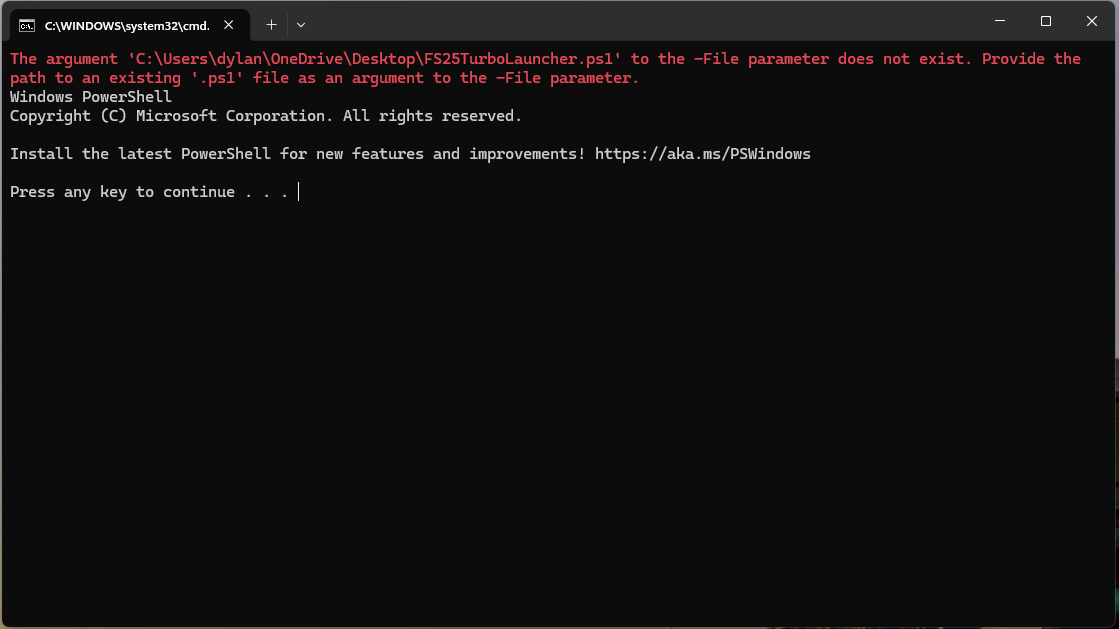Screen dimensions: 1119x629
Task: Close the terminal window
Action: (1092, 21)
